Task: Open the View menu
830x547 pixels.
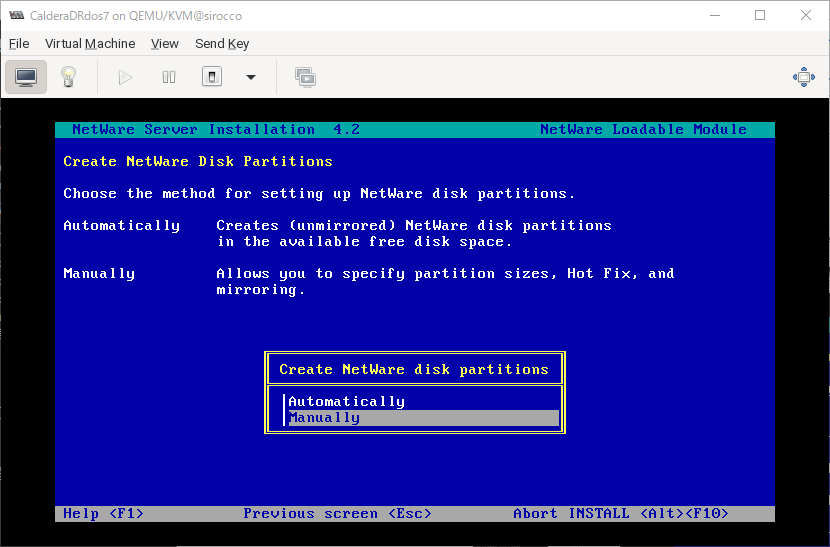Action: pyautogui.click(x=165, y=43)
